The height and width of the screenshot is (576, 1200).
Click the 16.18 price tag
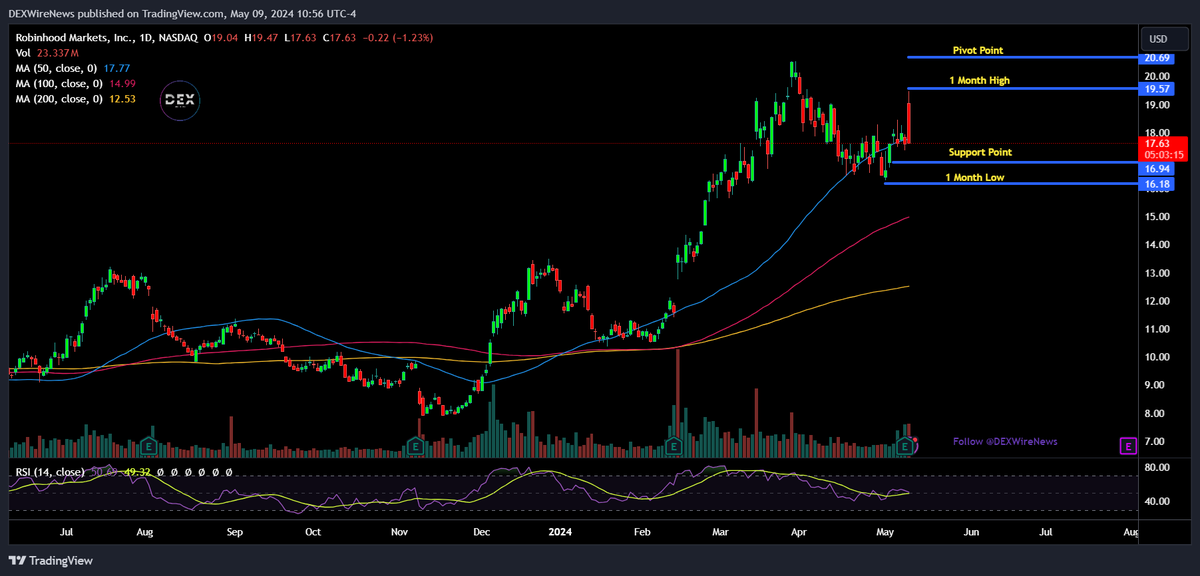[x=1158, y=185]
